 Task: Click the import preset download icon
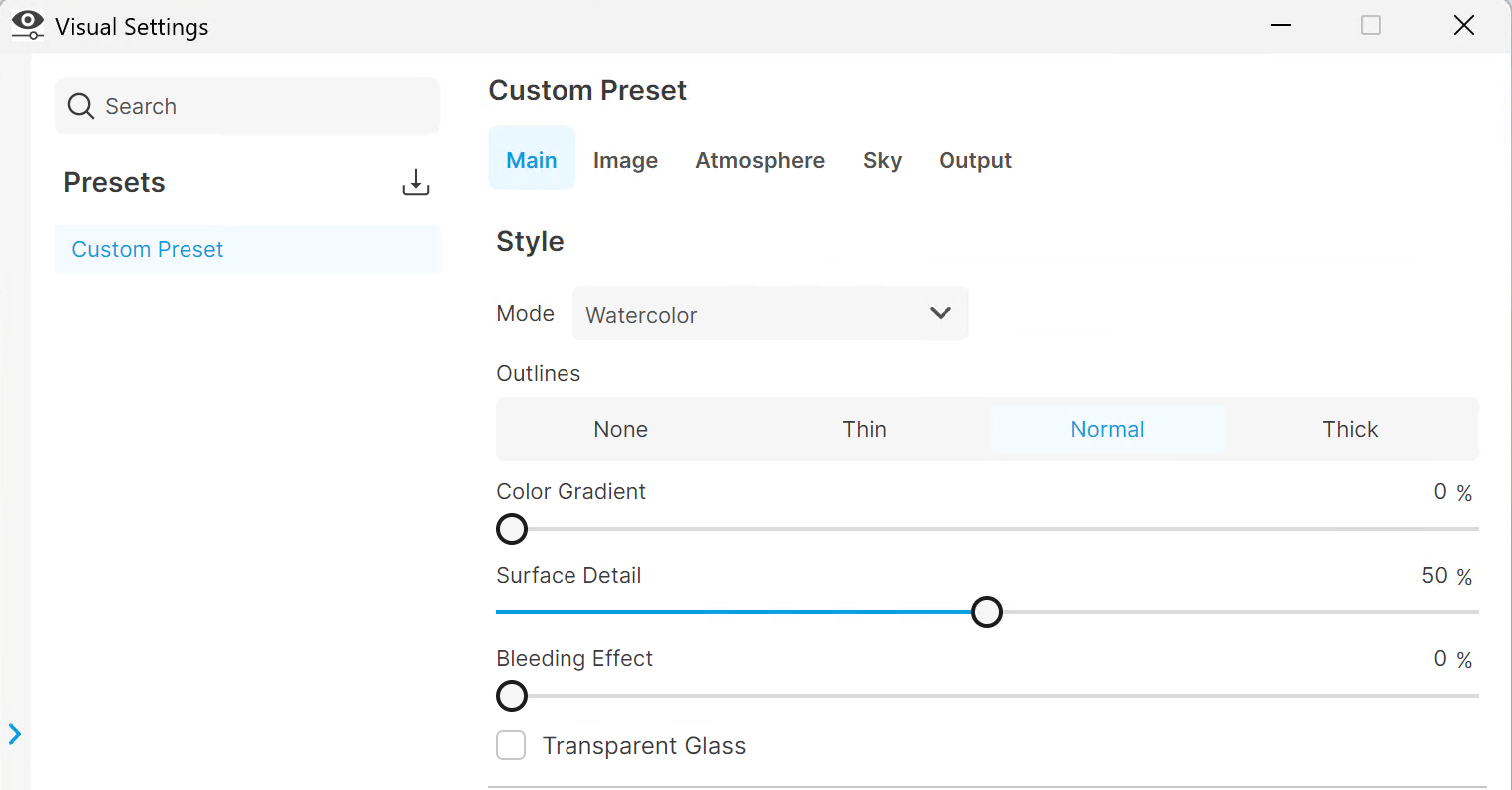tap(415, 182)
